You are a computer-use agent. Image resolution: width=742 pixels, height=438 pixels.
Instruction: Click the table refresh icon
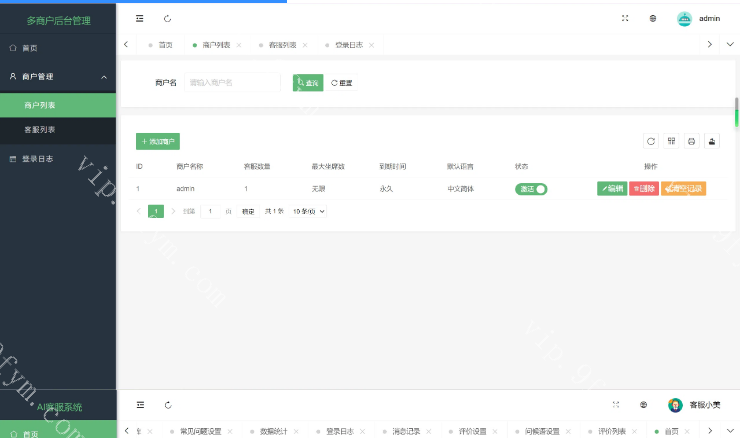point(651,142)
